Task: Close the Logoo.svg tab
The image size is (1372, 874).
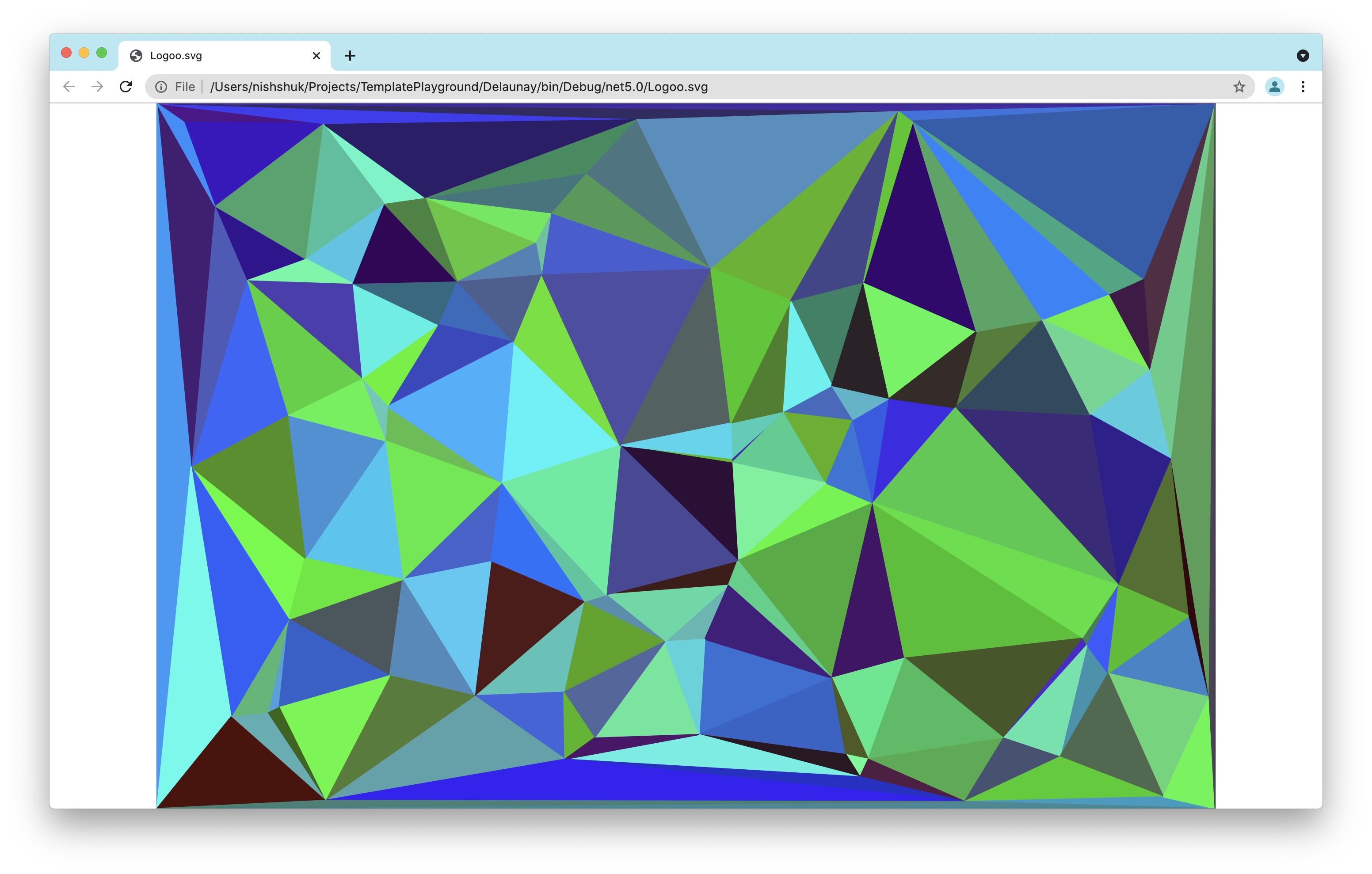Action: (x=317, y=55)
